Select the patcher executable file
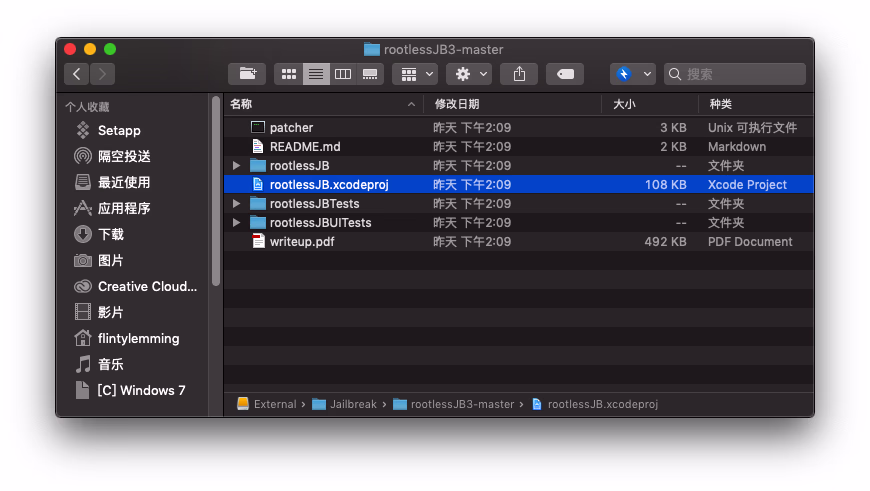This screenshot has height=491, width=870. pyautogui.click(x=291, y=128)
